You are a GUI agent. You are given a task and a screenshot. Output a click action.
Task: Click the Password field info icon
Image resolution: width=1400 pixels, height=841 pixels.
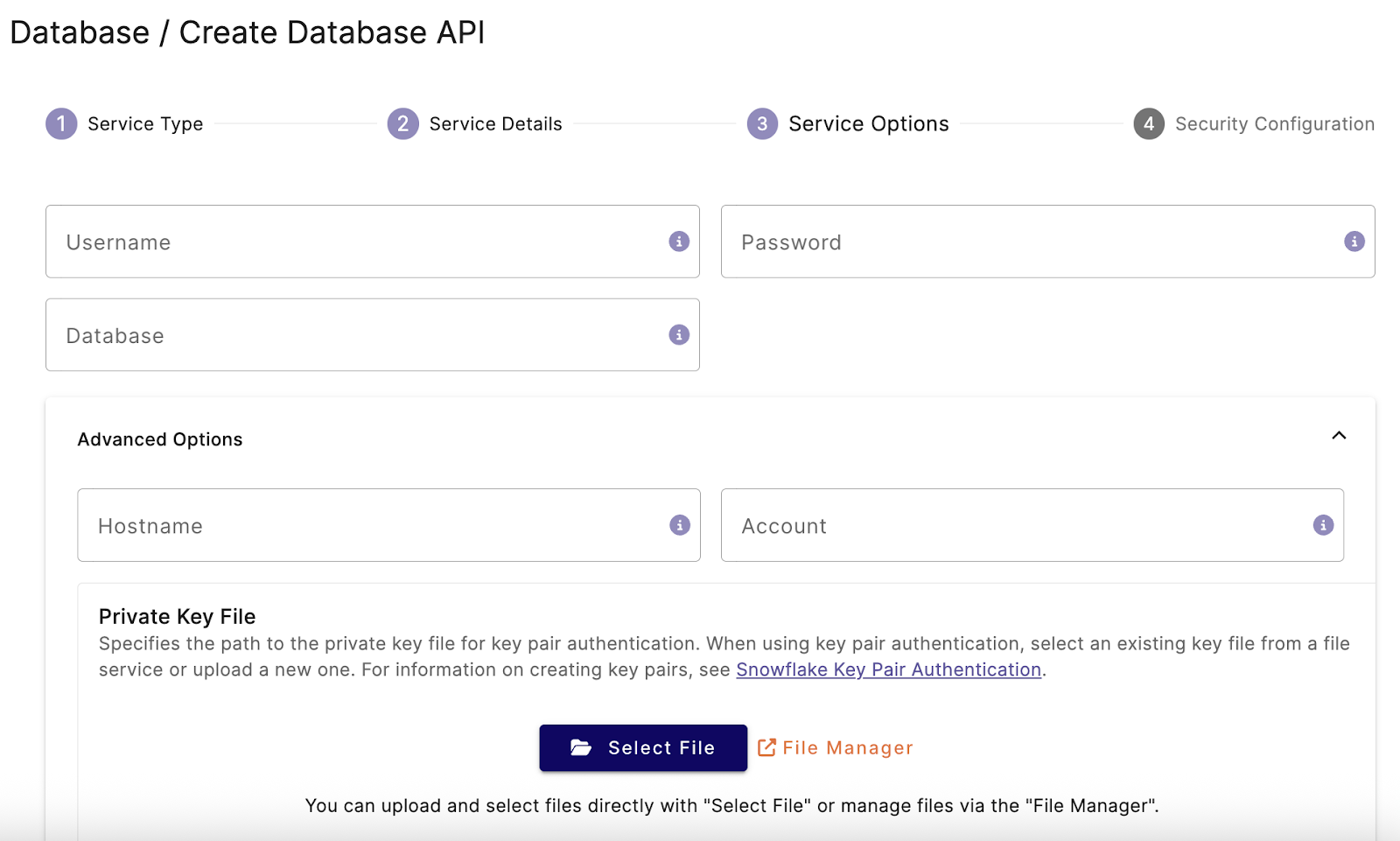(x=1354, y=242)
